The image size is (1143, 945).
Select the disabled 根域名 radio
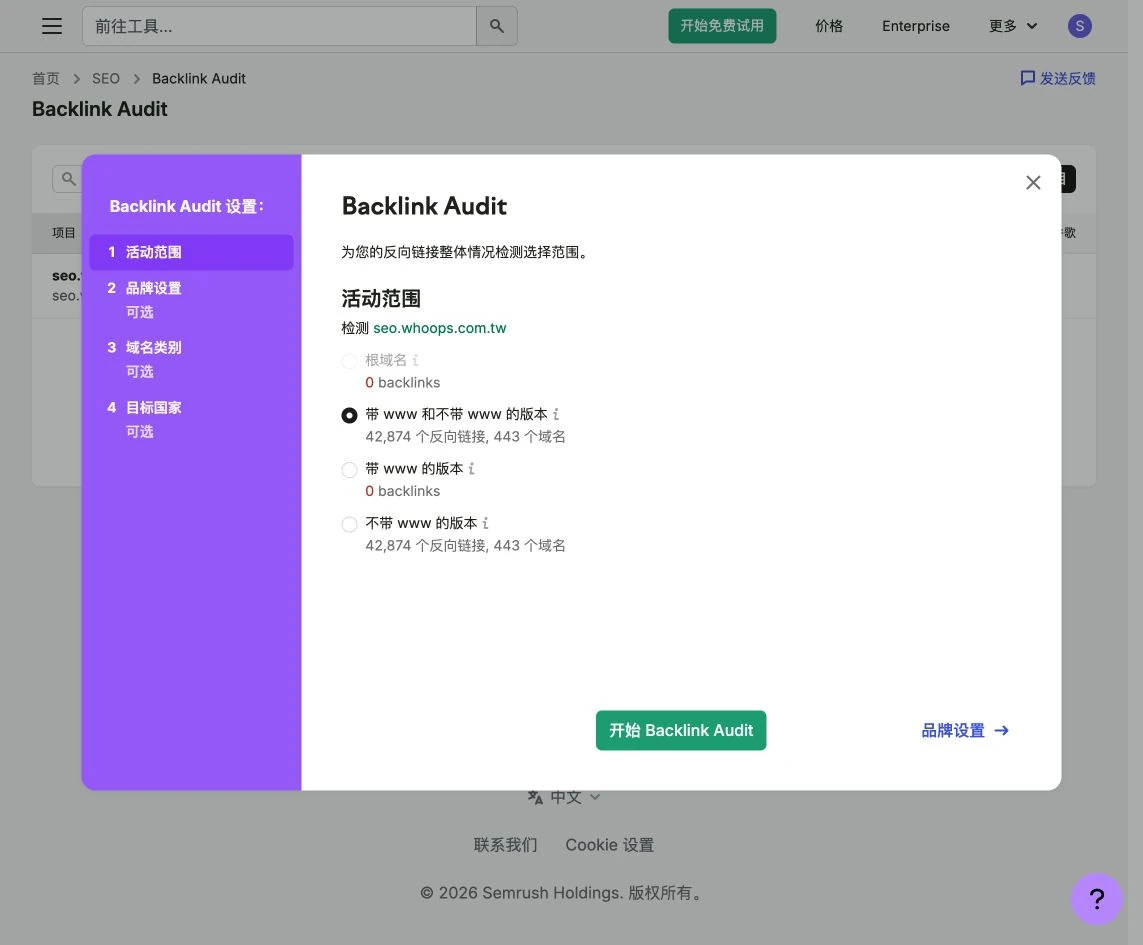coord(349,361)
